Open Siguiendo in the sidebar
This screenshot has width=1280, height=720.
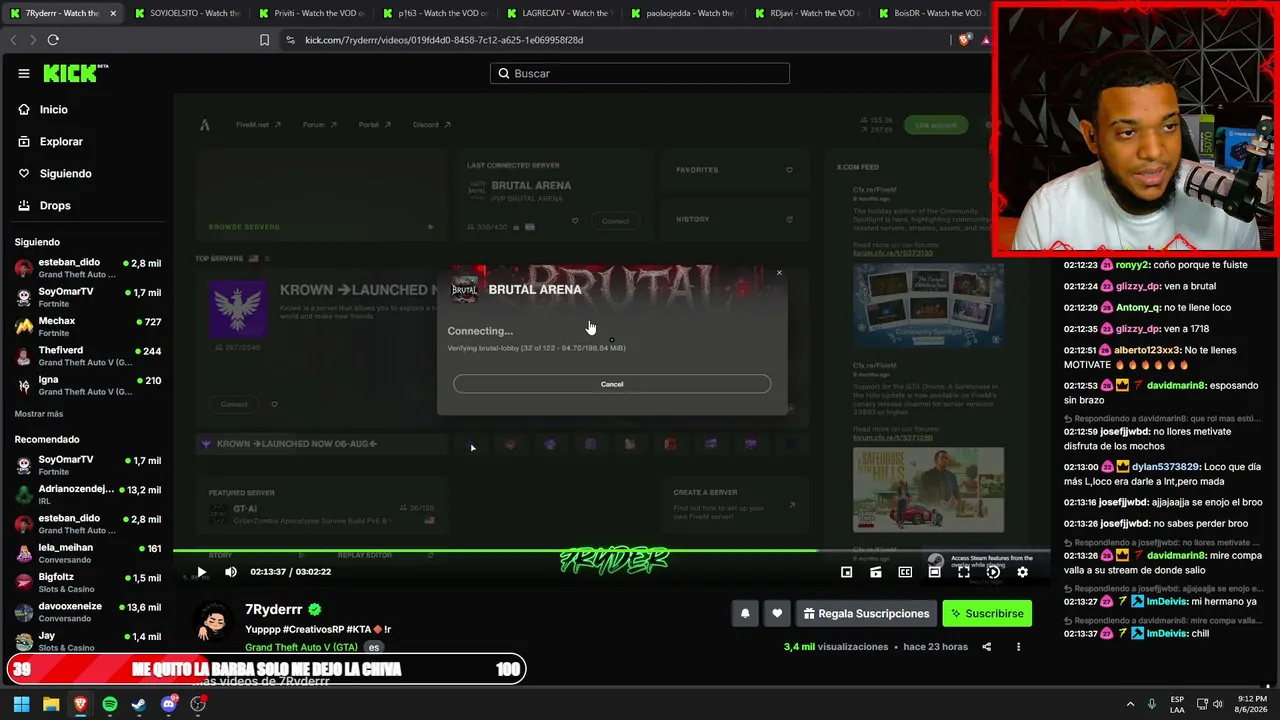[65, 174]
